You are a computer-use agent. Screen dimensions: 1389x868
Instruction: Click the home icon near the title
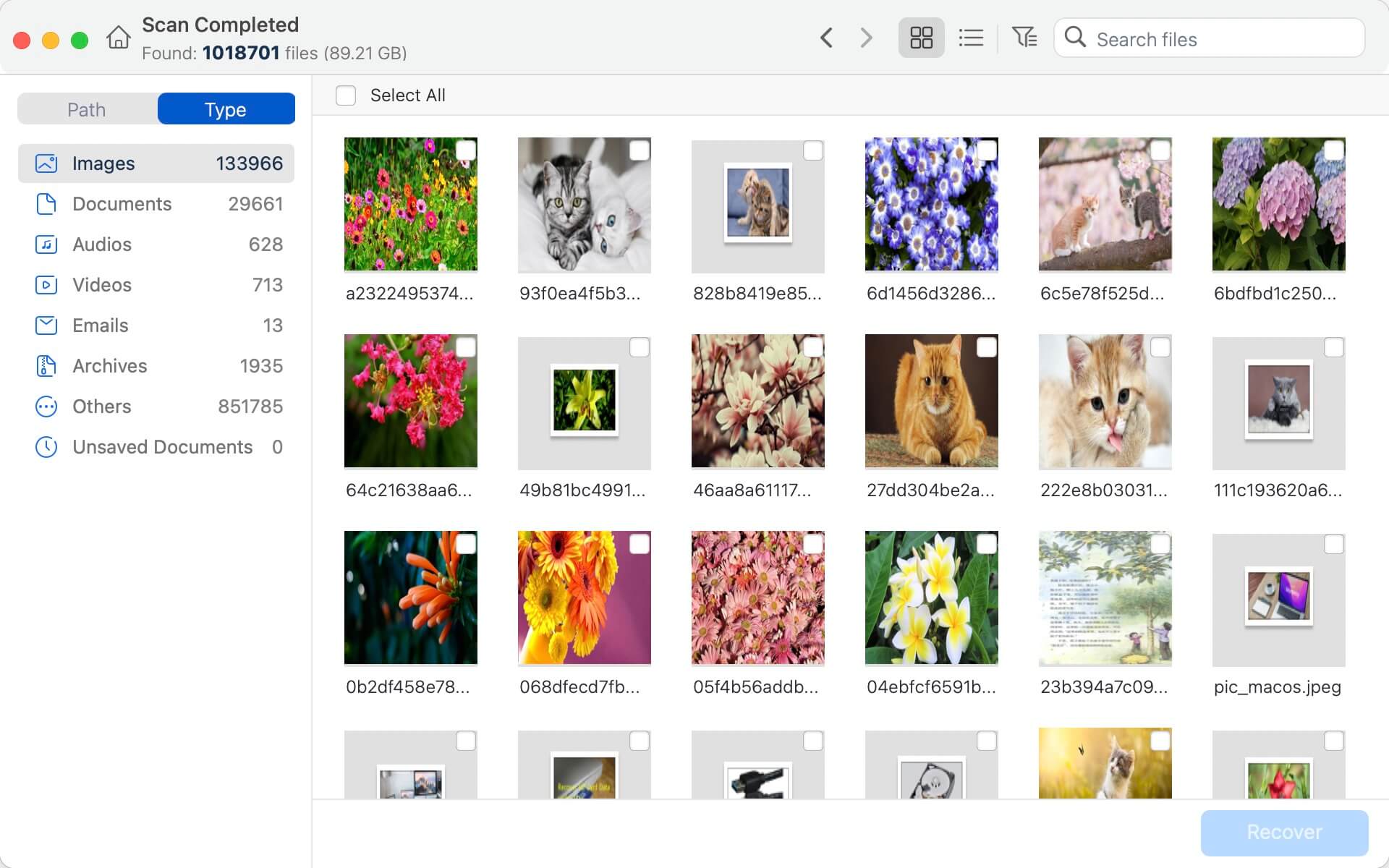[x=119, y=38]
